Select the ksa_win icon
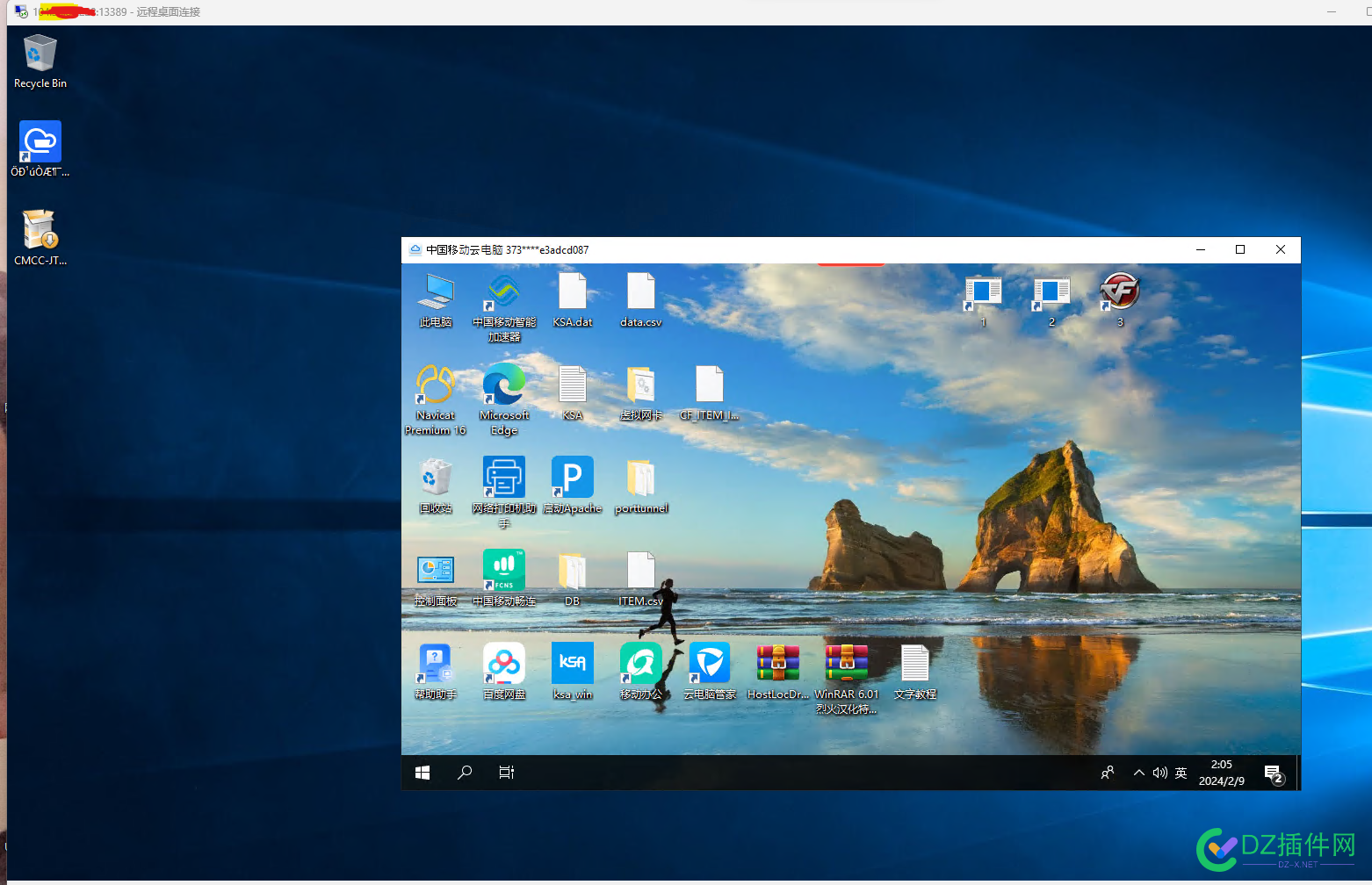The width and height of the screenshot is (1372, 885). tap(573, 663)
